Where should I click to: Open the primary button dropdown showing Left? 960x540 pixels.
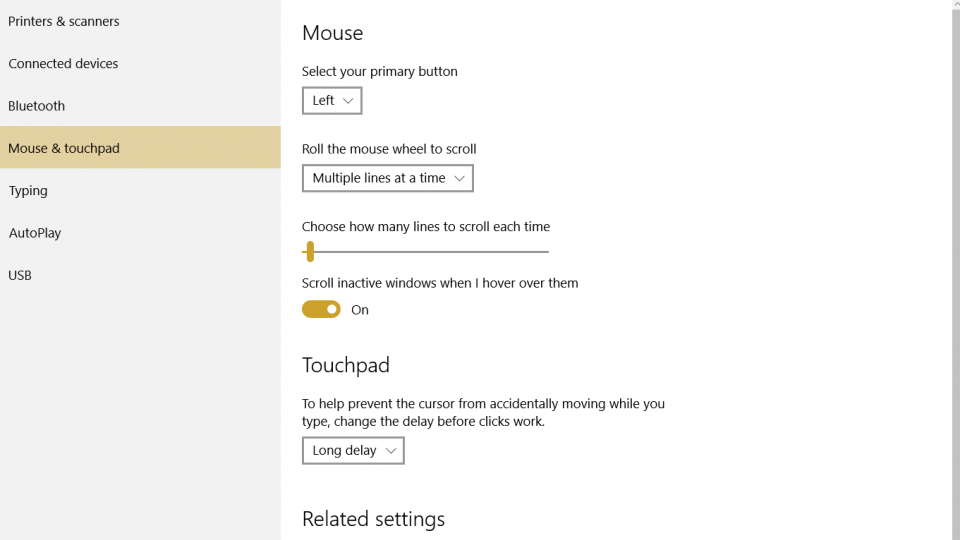pyautogui.click(x=332, y=100)
